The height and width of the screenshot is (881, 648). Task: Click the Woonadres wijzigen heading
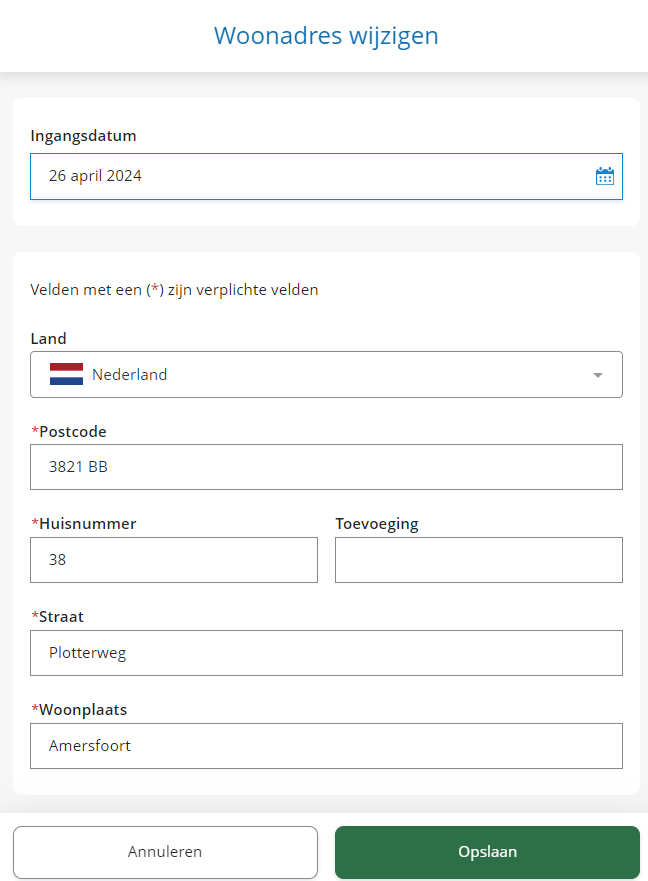(326, 36)
